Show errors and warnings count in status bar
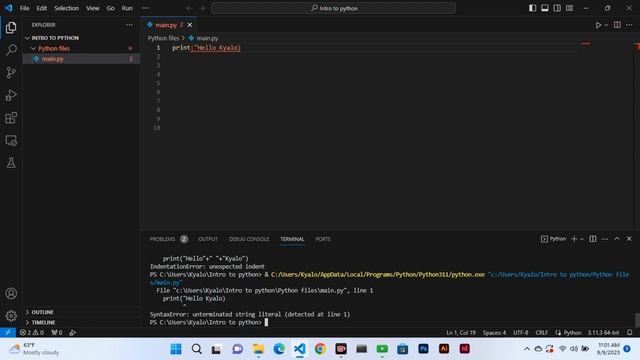The height and width of the screenshot is (360, 640). tap(32, 332)
